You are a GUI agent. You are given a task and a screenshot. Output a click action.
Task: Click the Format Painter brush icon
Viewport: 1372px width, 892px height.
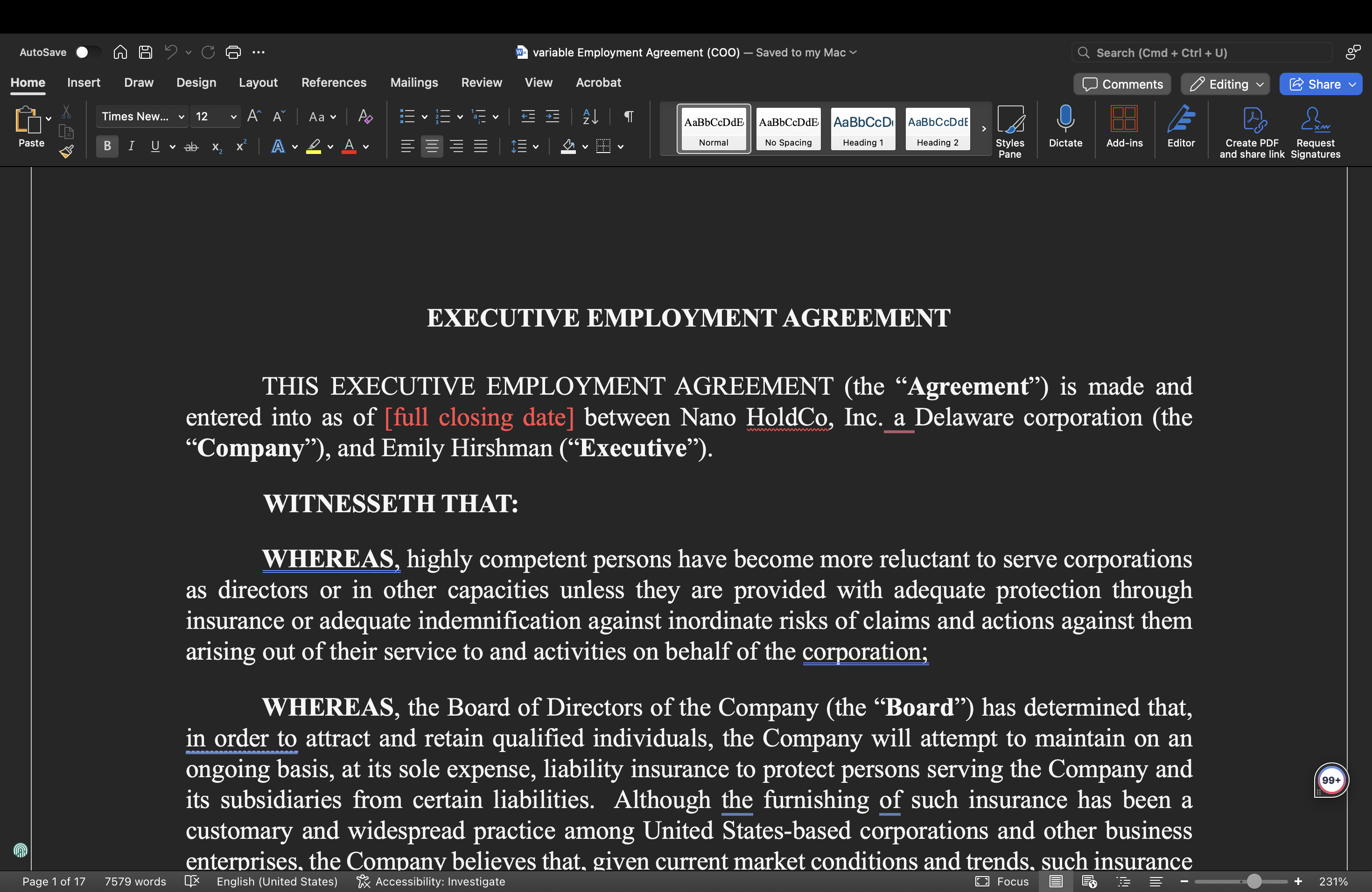coord(66,152)
